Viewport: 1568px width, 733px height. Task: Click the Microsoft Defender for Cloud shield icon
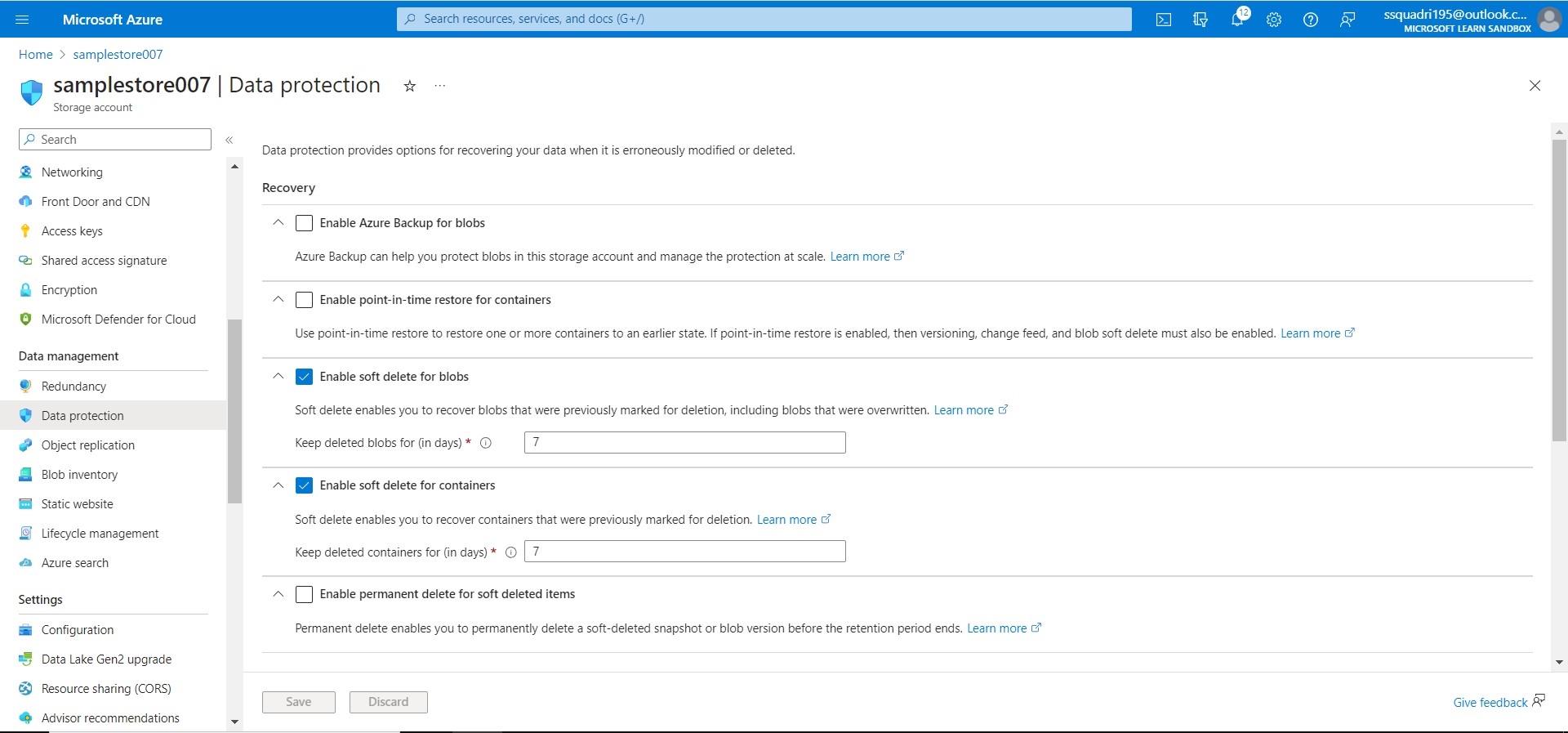pos(25,320)
